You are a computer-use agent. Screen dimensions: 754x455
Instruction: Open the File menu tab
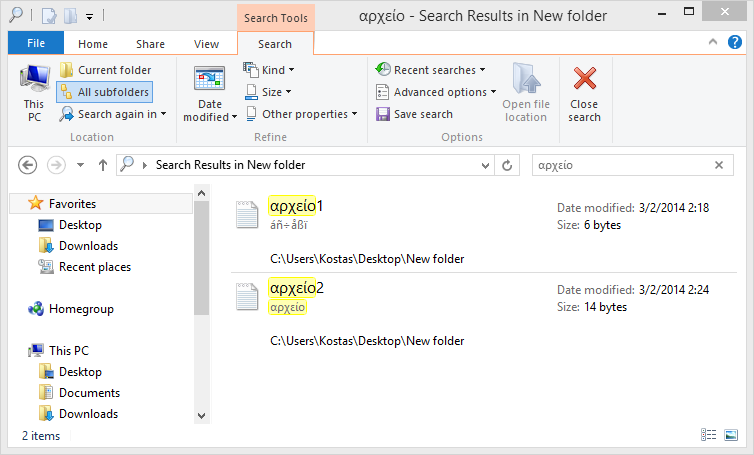pyautogui.click(x=36, y=43)
